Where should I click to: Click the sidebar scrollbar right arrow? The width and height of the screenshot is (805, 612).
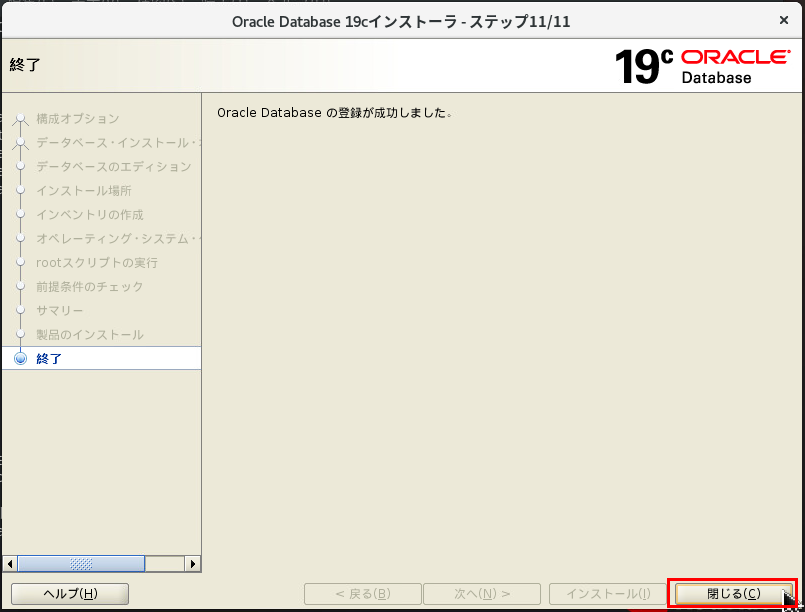tap(192, 564)
